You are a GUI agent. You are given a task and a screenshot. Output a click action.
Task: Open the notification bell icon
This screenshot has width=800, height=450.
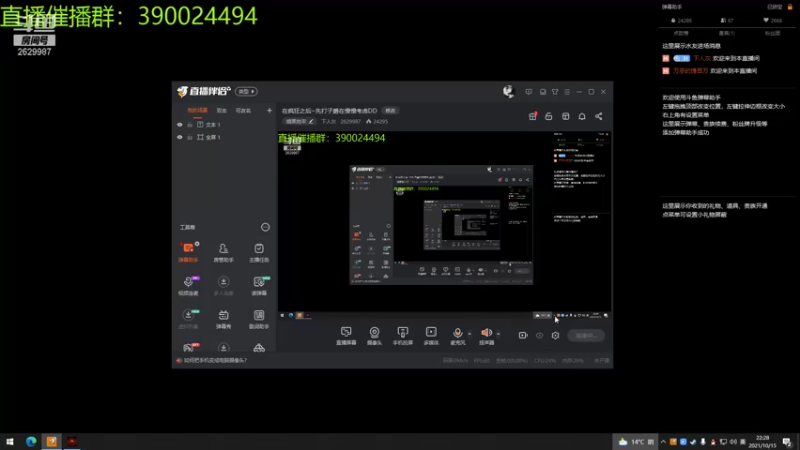582,116
